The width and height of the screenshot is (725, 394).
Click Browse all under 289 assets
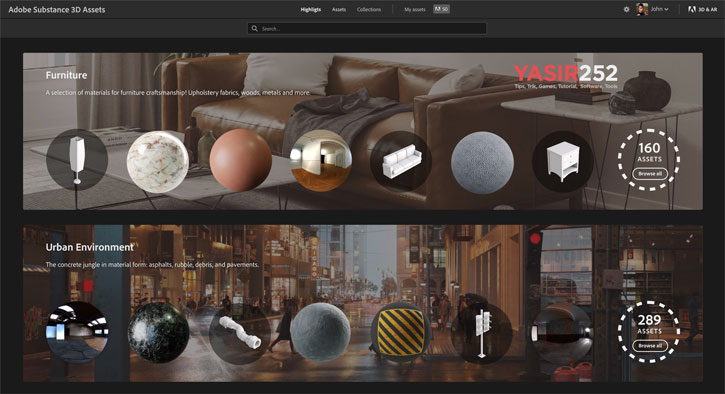650,346
